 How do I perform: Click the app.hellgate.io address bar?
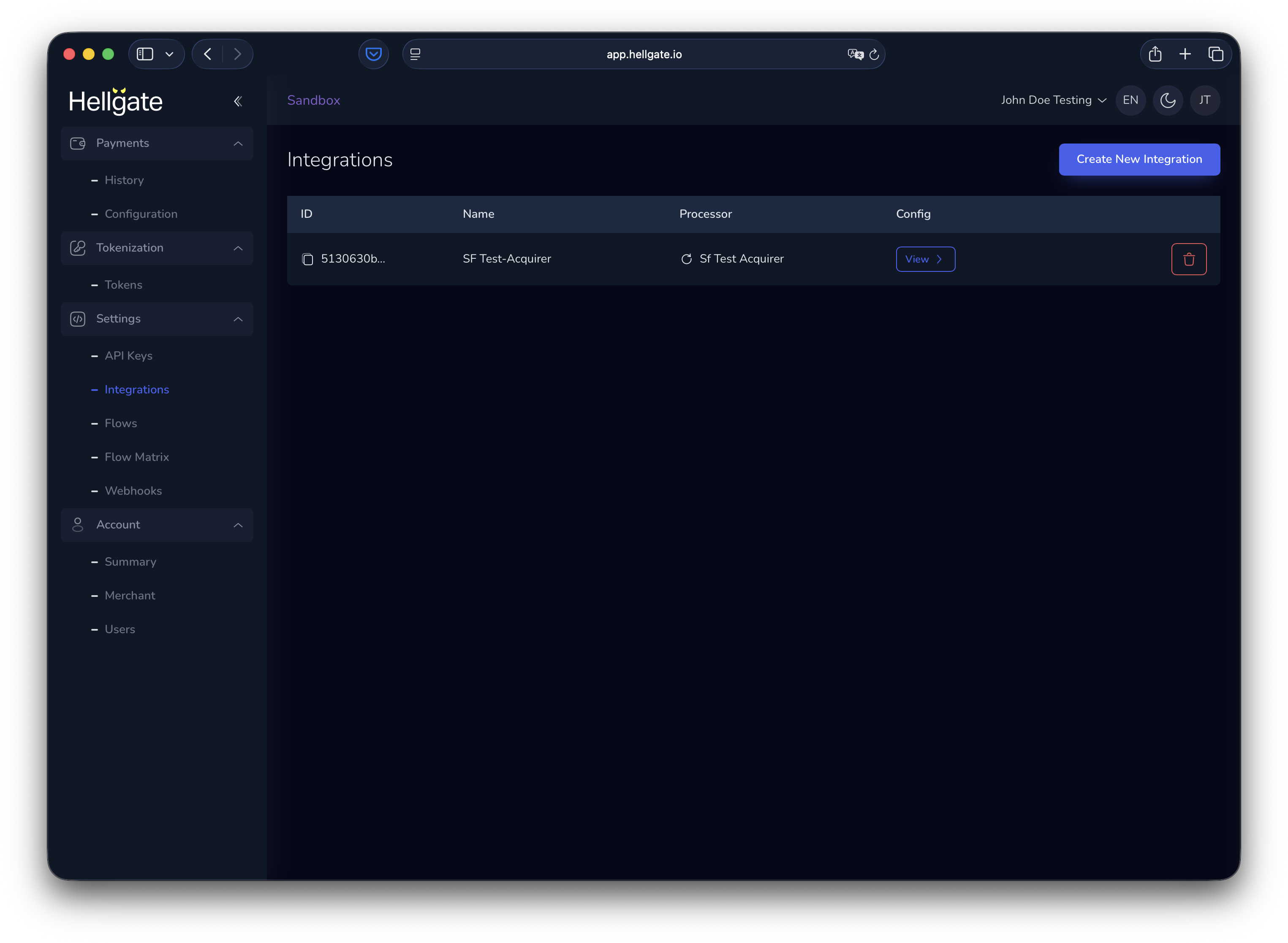tap(644, 54)
